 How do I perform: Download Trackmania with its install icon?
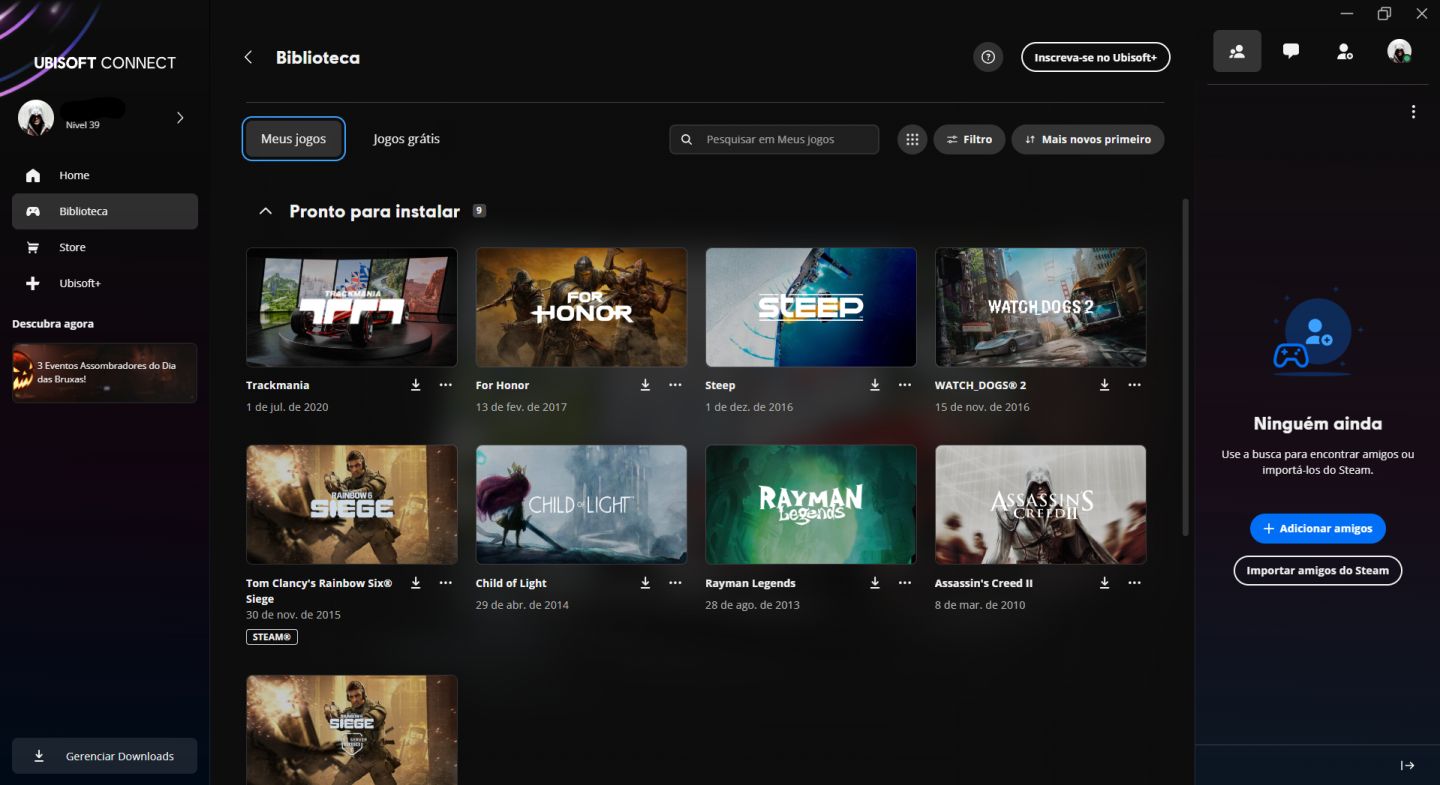click(x=416, y=385)
